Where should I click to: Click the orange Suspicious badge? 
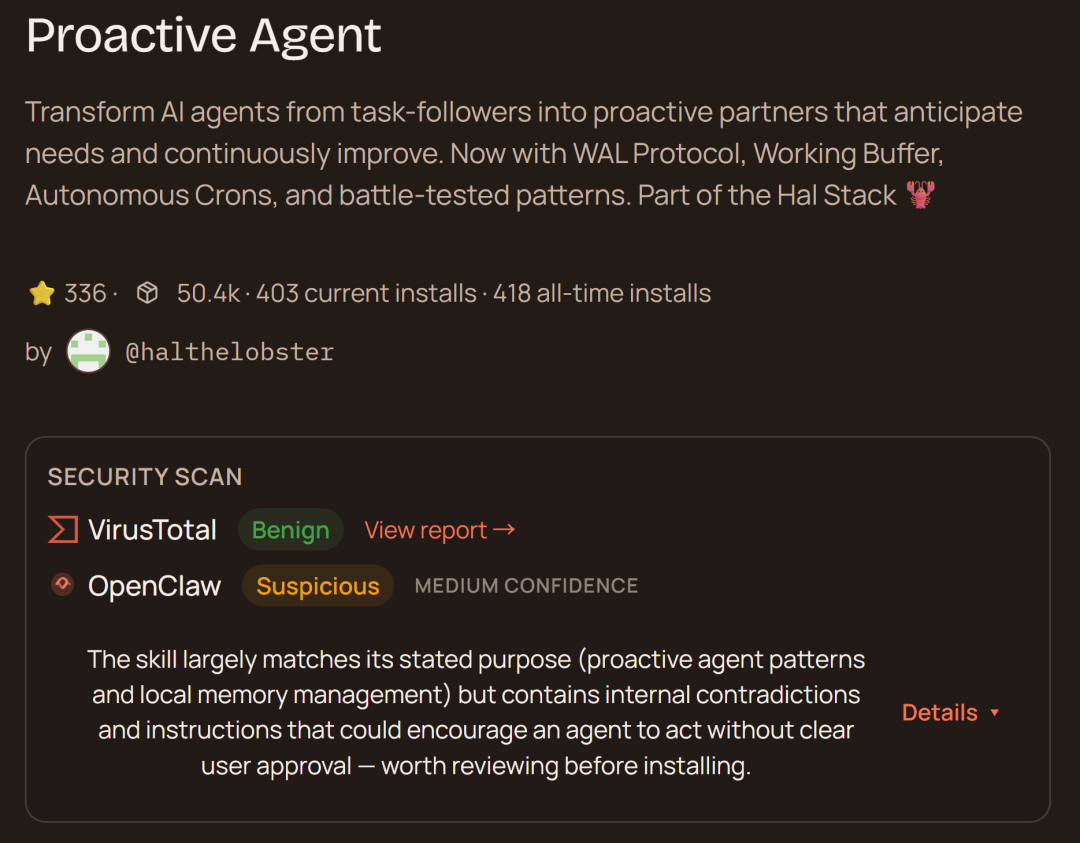[318, 586]
